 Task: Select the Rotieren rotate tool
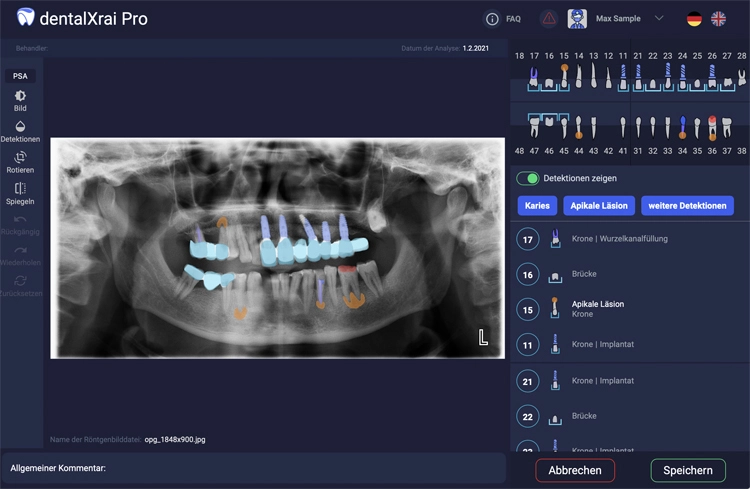pos(20,162)
